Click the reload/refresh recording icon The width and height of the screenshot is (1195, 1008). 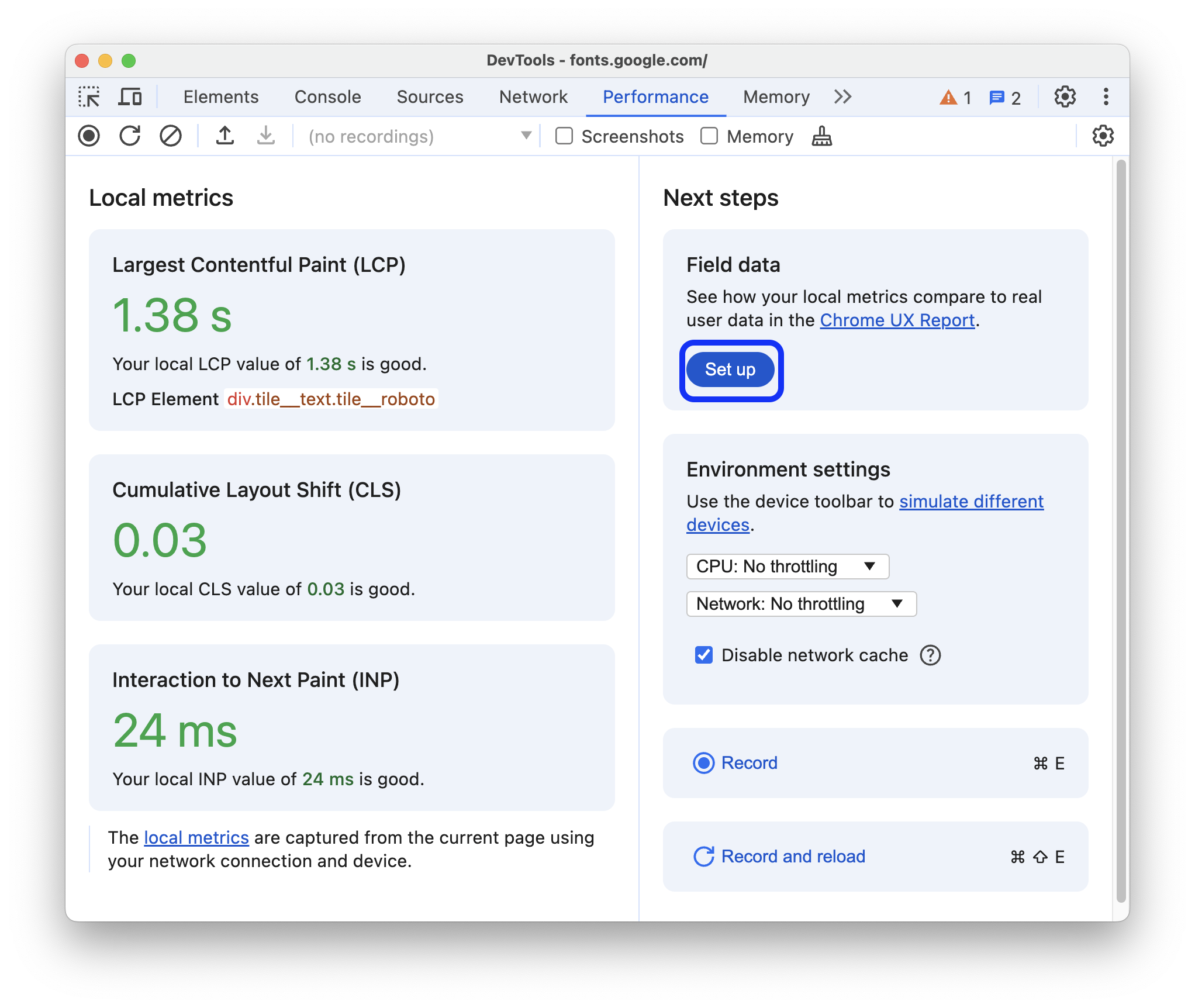point(131,137)
